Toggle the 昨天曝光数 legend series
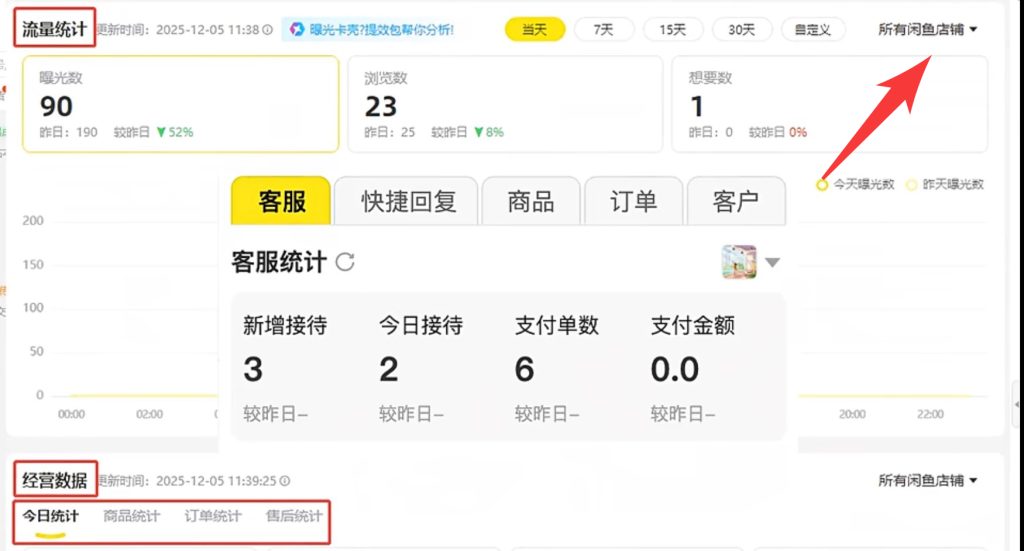This screenshot has height=551, width=1024. click(x=945, y=185)
